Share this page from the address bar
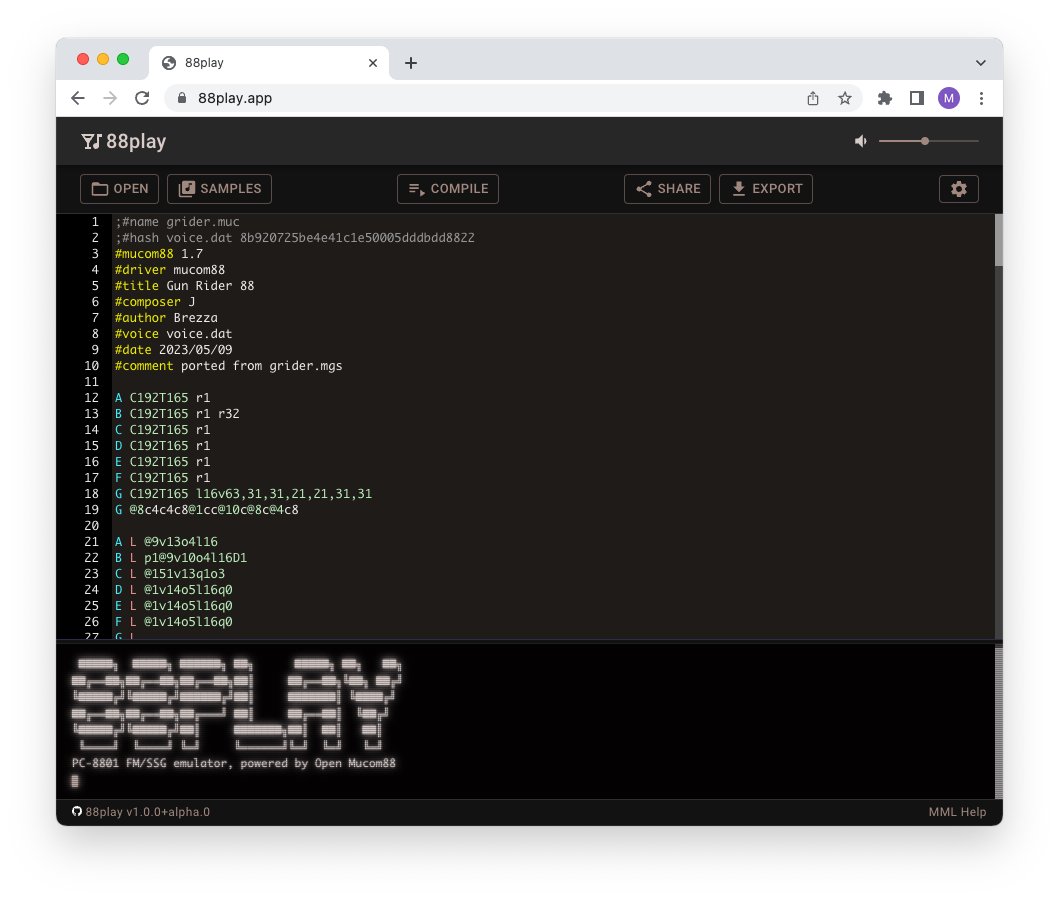 click(x=812, y=98)
